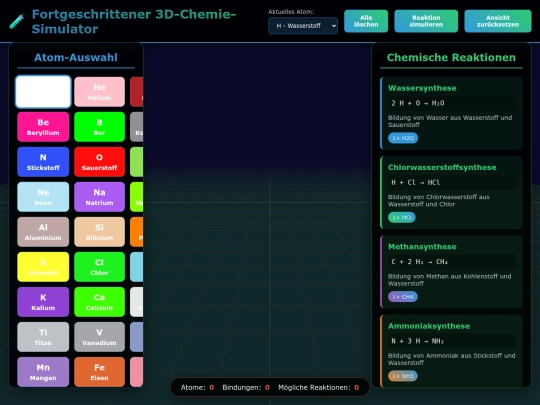Select the Be Beryllium atom tile
The height and width of the screenshot is (405, 540).
[43, 127]
